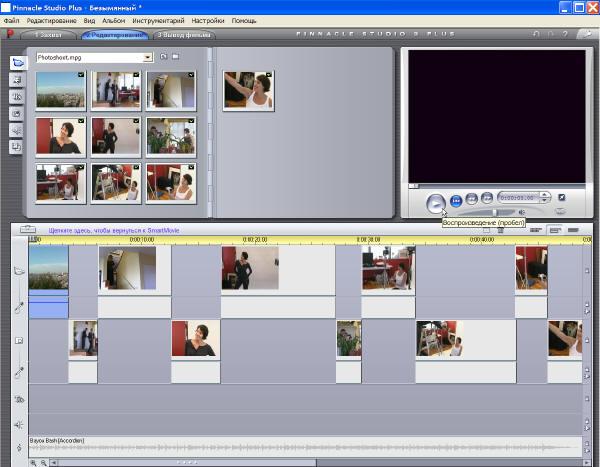Screen dimensions: 600x467
Task: Show the video scenes album tab
Action: 18,63
